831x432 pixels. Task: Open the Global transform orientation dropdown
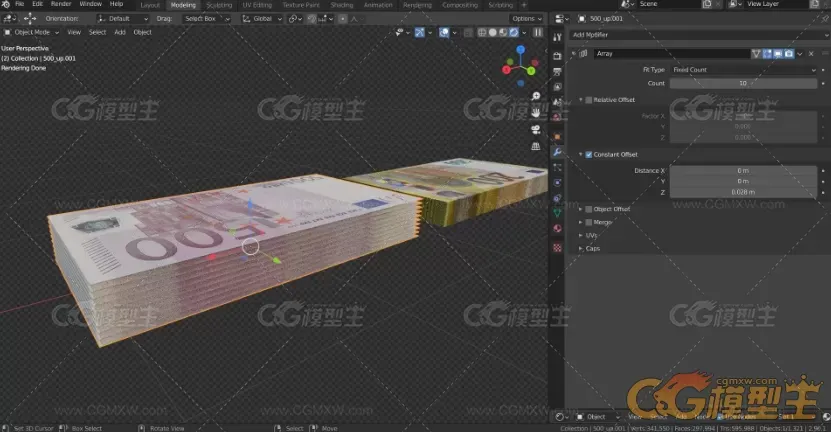[262, 19]
